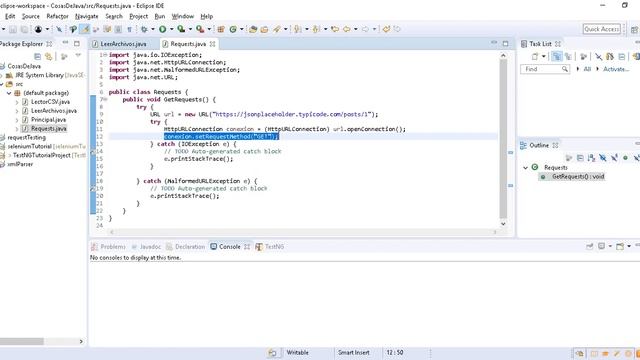Click Collapse All icon in Task List

pos(622,56)
